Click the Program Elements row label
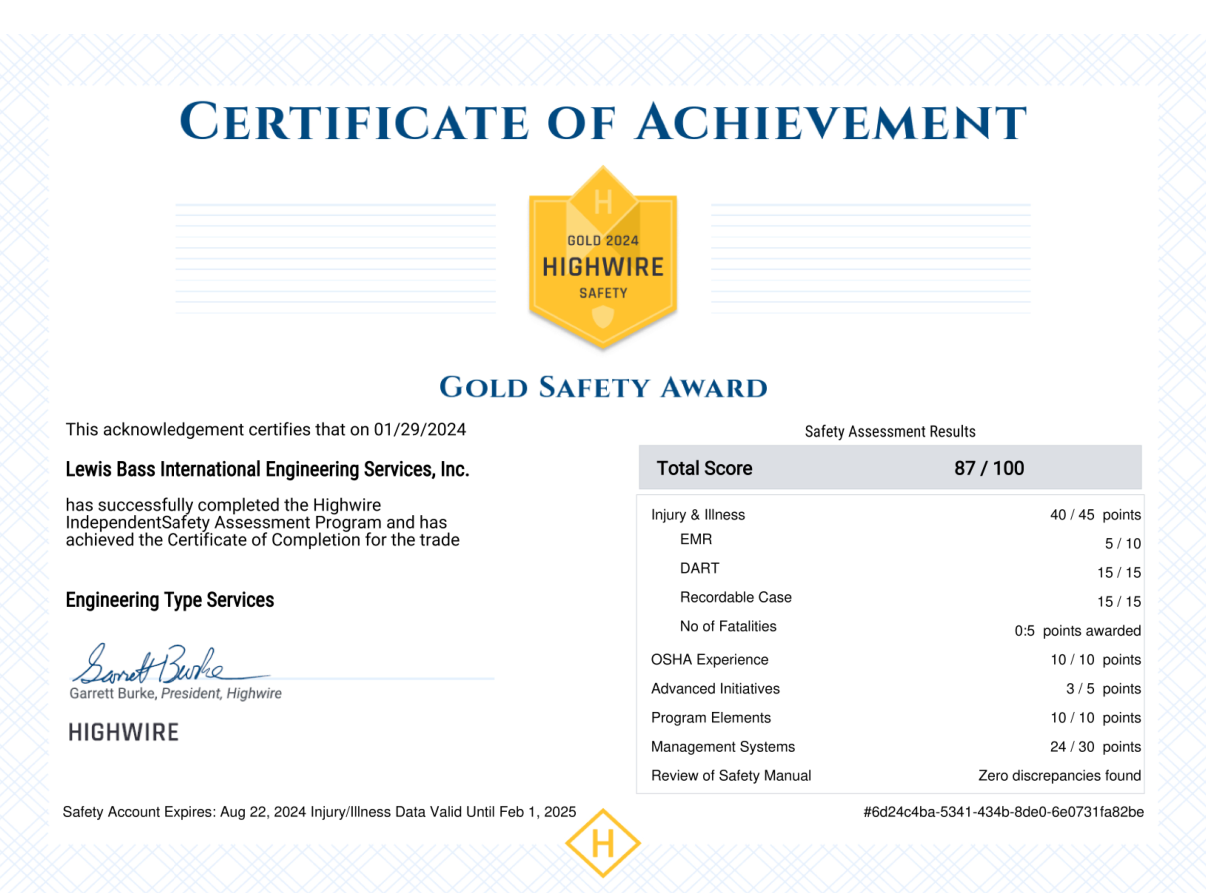This screenshot has width=1206, height=893. tap(711, 718)
